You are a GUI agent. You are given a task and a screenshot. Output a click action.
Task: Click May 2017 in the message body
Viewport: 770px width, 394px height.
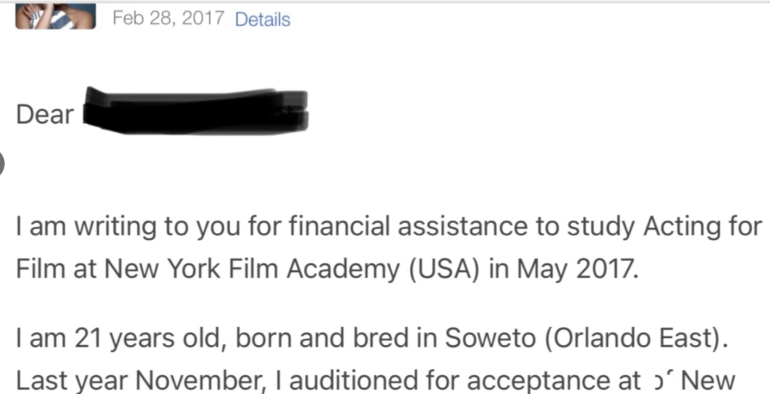pos(578,270)
